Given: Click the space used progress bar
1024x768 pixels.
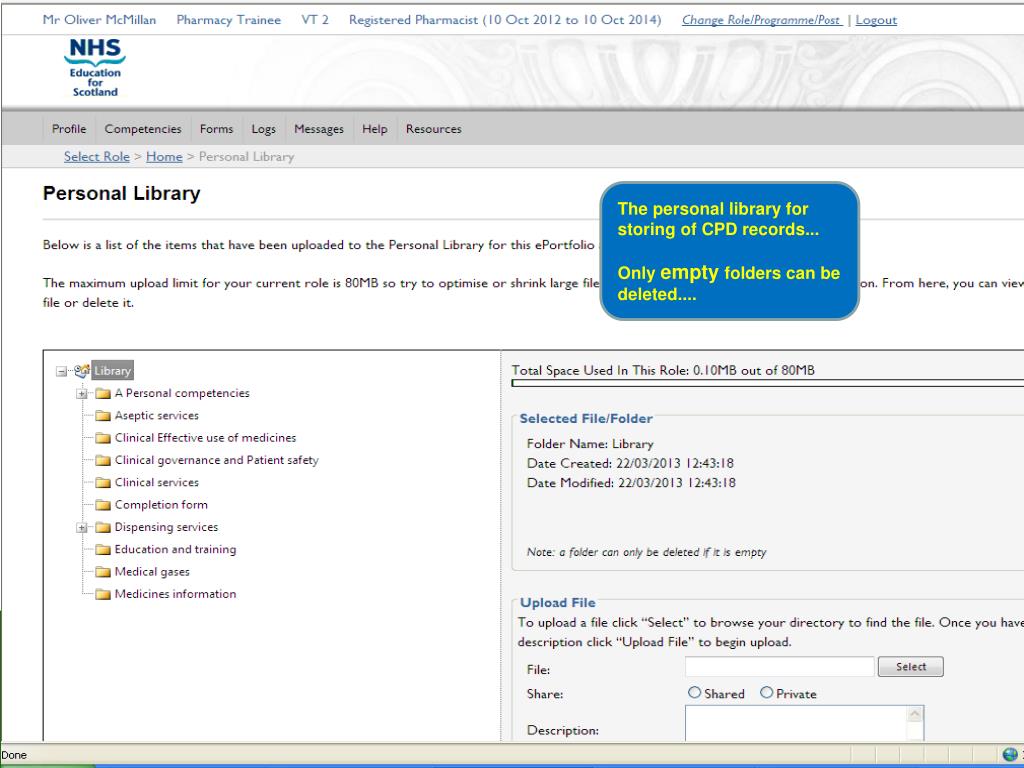Looking at the screenshot, I should [768, 383].
